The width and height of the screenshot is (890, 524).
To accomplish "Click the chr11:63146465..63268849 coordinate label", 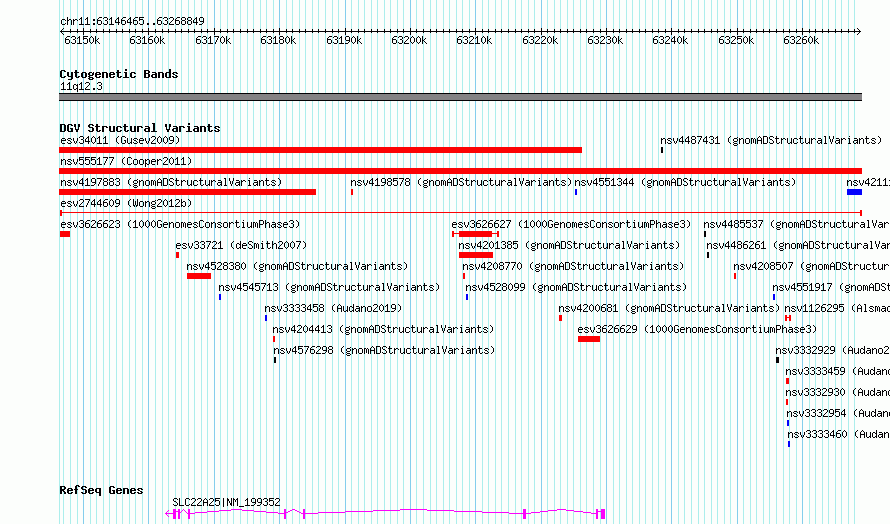I will coord(132,22).
